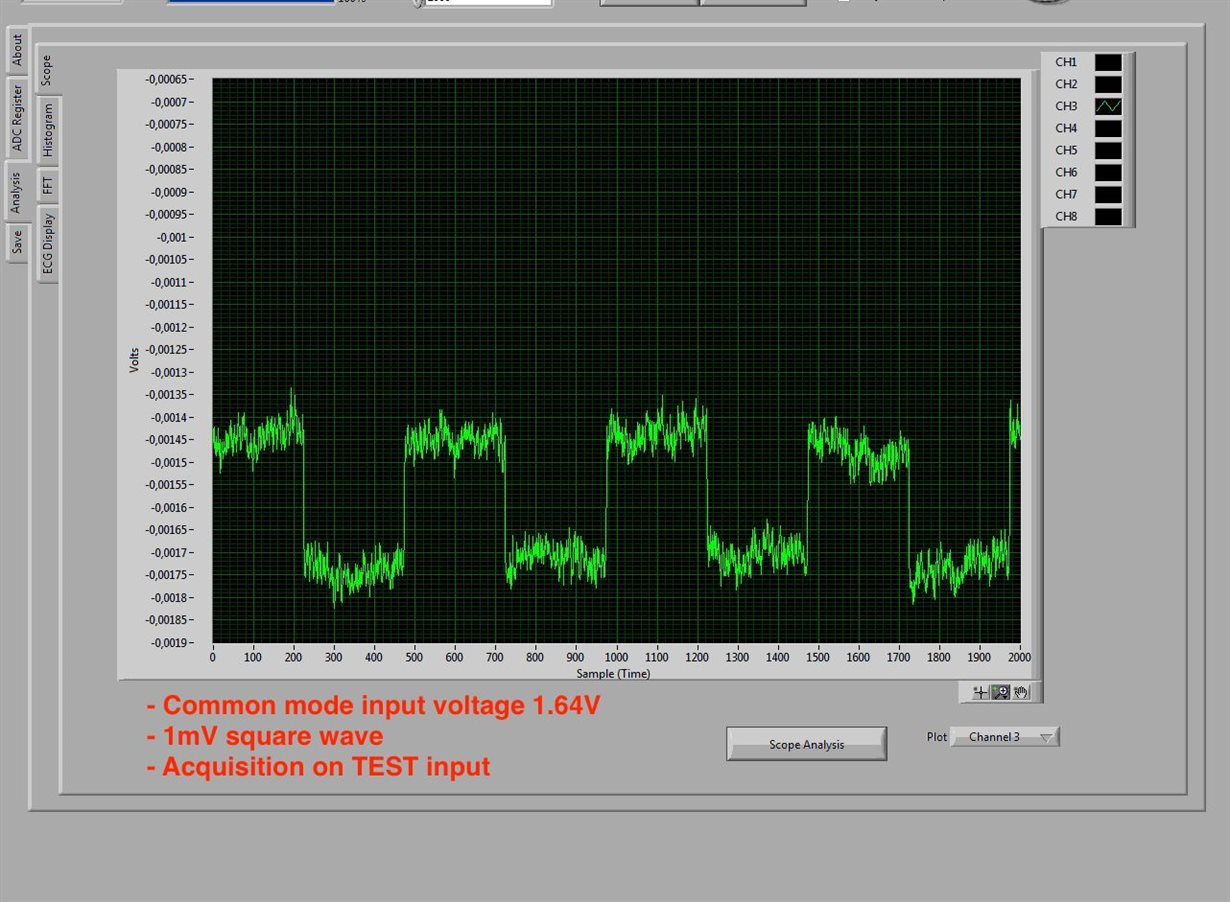Click the Scope Analysis button

pos(806,744)
